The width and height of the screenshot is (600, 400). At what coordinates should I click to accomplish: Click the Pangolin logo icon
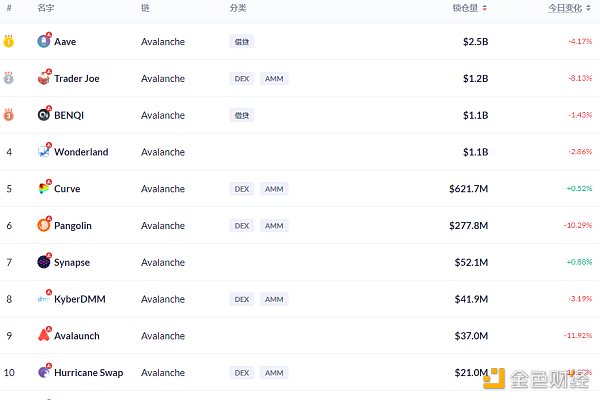43,225
